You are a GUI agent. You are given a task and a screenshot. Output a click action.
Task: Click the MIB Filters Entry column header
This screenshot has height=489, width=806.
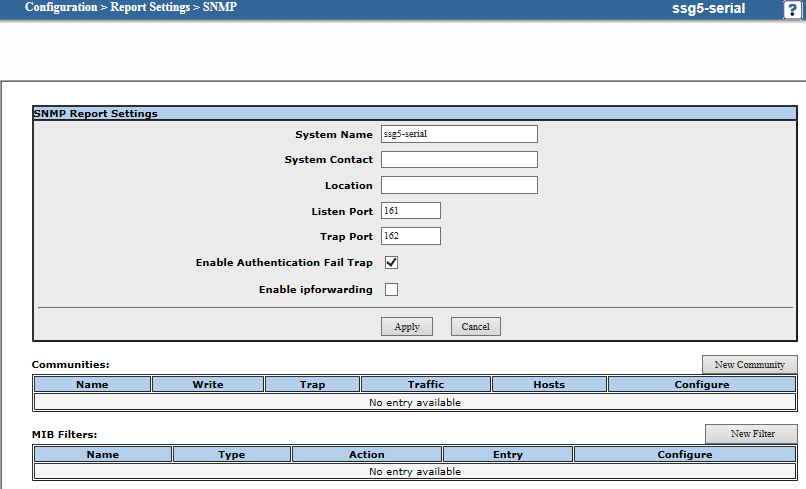tap(508, 454)
